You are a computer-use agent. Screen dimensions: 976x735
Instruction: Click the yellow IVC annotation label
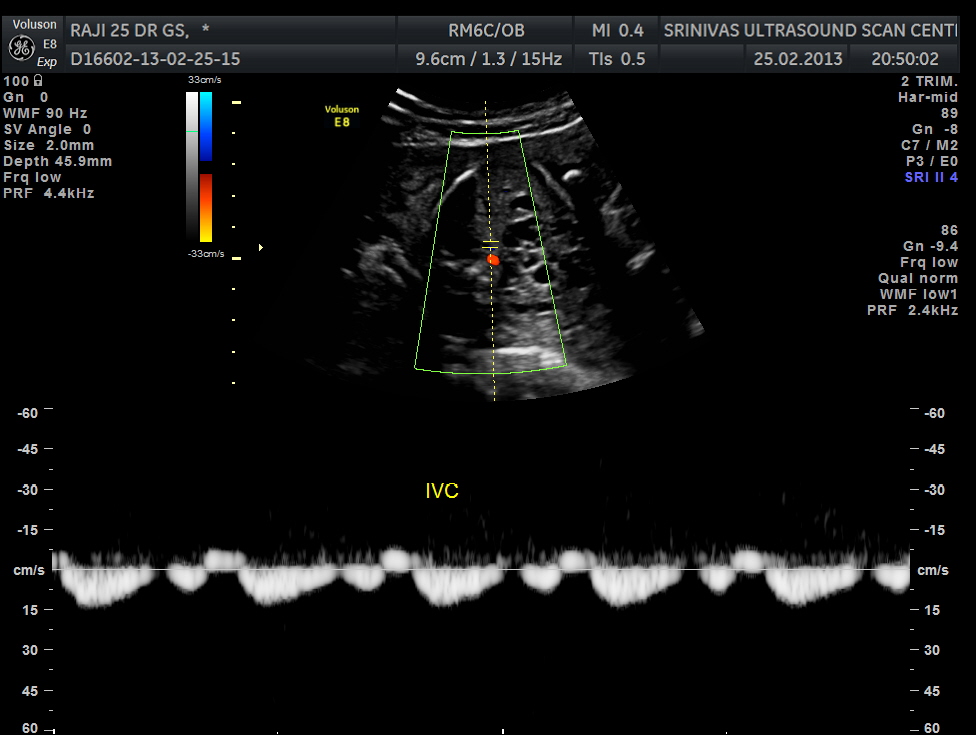point(442,491)
